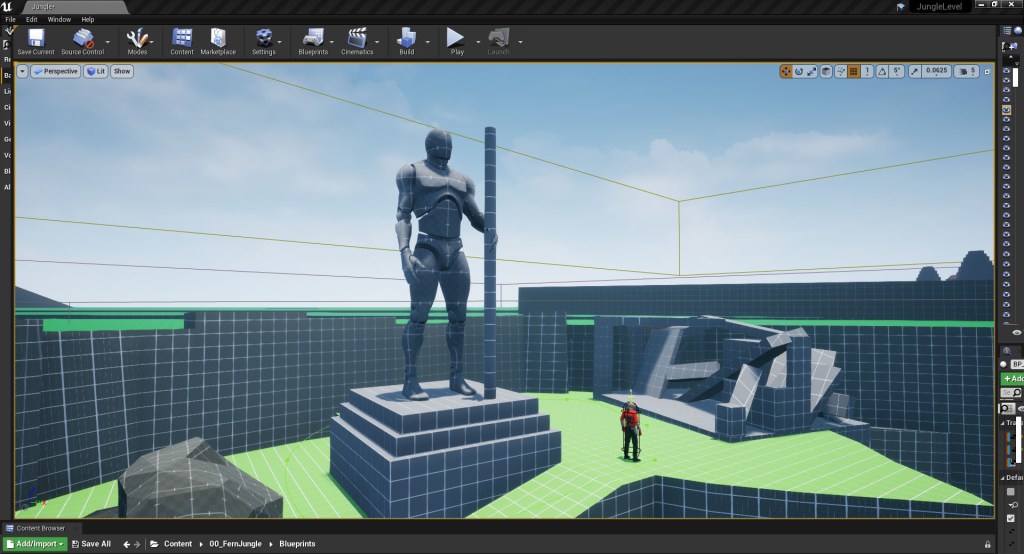
Task: Open the Edit menu
Action: (32, 19)
